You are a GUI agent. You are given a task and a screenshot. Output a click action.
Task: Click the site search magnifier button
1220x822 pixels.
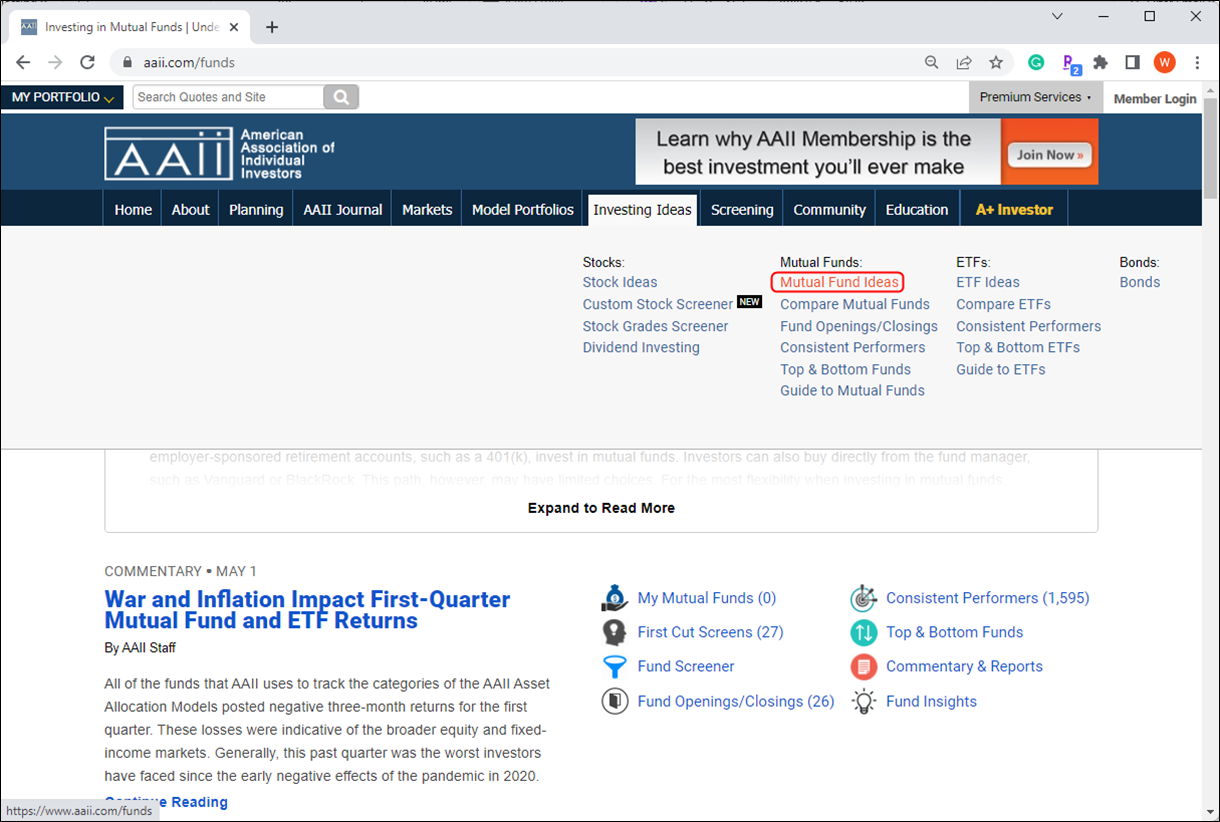click(x=341, y=97)
